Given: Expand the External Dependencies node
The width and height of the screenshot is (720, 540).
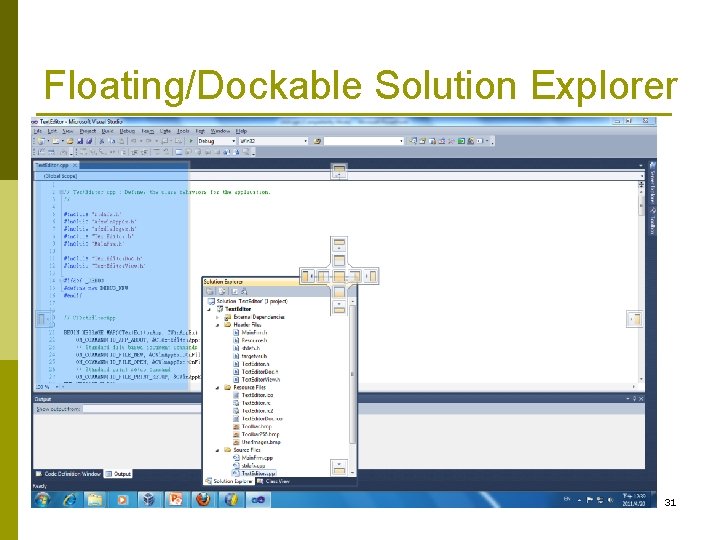Looking at the screenshot, I should (x=218, y=317).
